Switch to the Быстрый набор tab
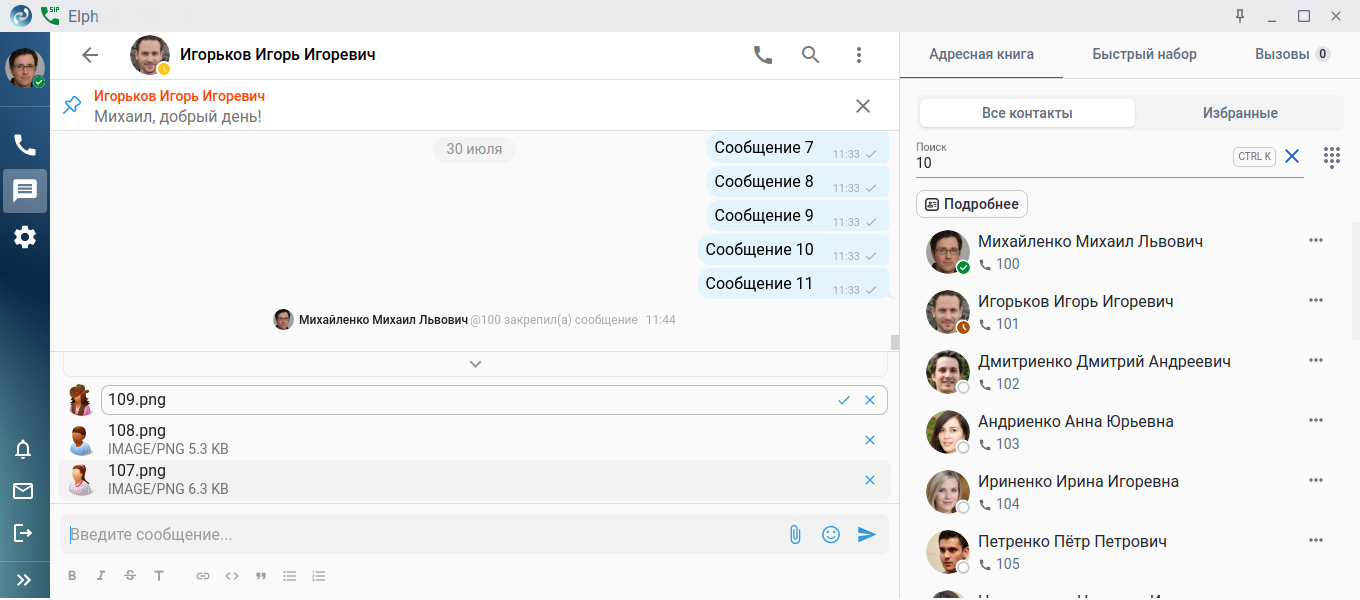The height and width of the screenshot is (600, 1360). click(1144, 54)
